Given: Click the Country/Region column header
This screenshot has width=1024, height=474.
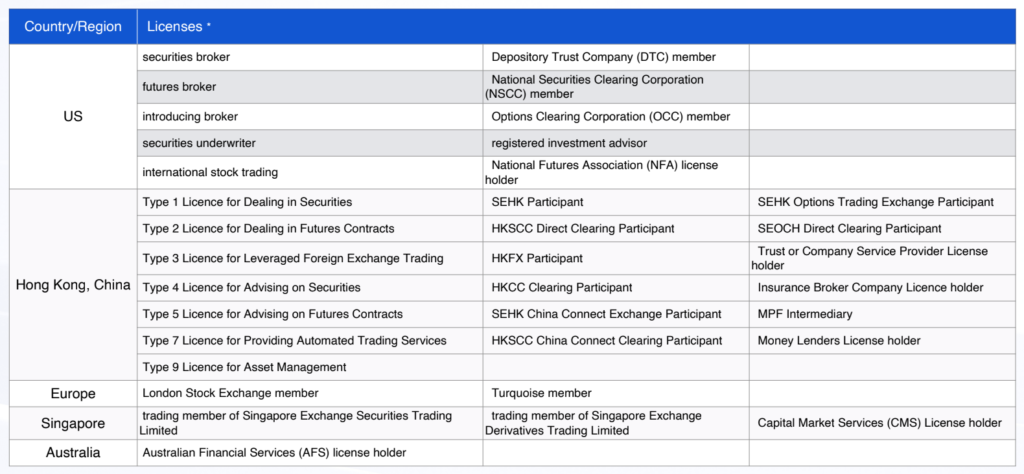Looking at the screenshot, I should 73,27.
